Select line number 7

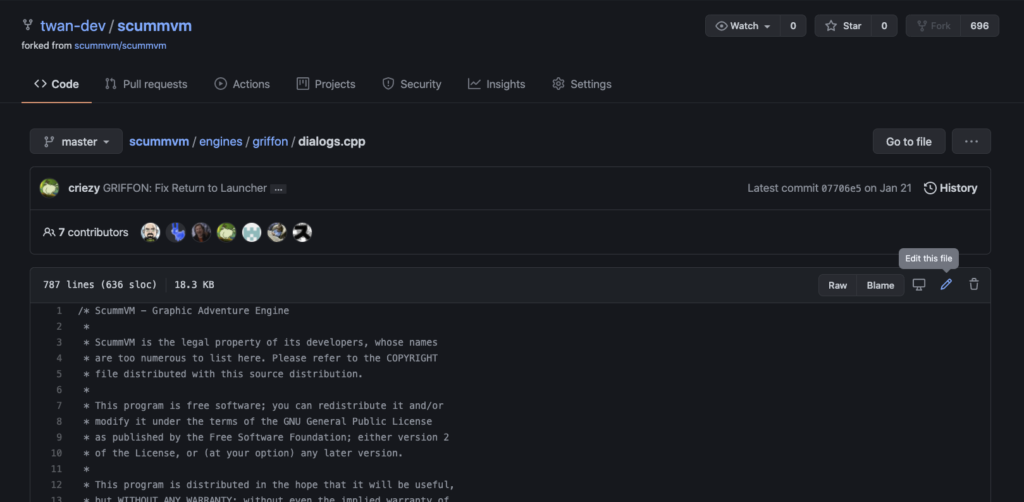(x=59, y=405)
